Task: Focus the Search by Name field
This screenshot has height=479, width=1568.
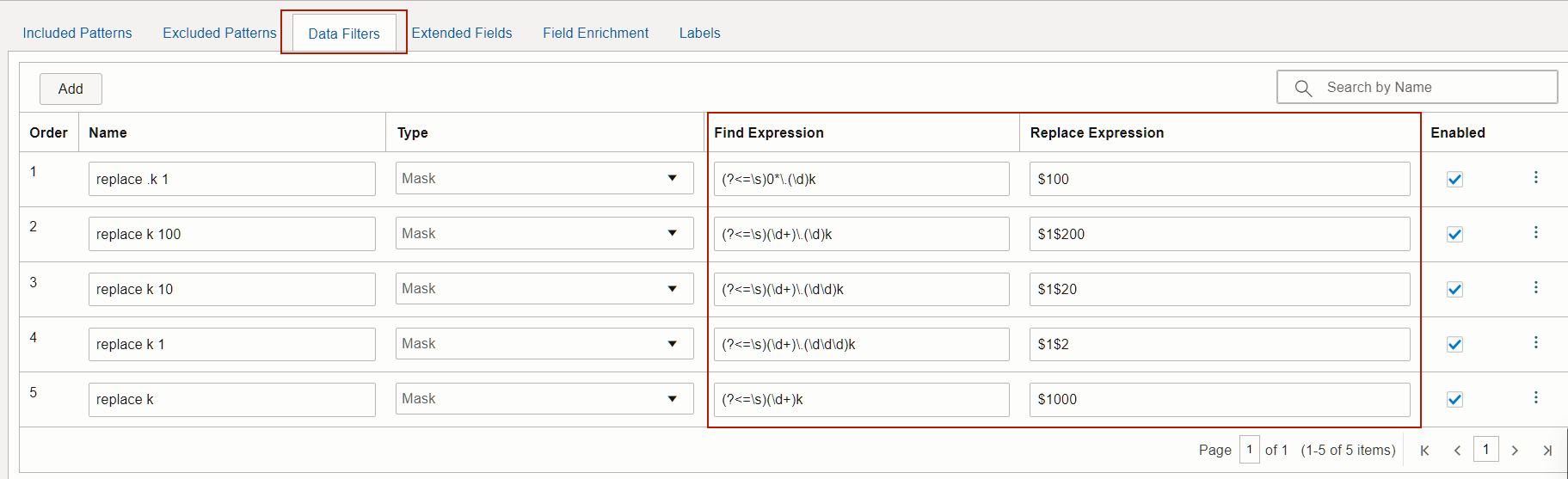Action: (x=1417, y=87)
